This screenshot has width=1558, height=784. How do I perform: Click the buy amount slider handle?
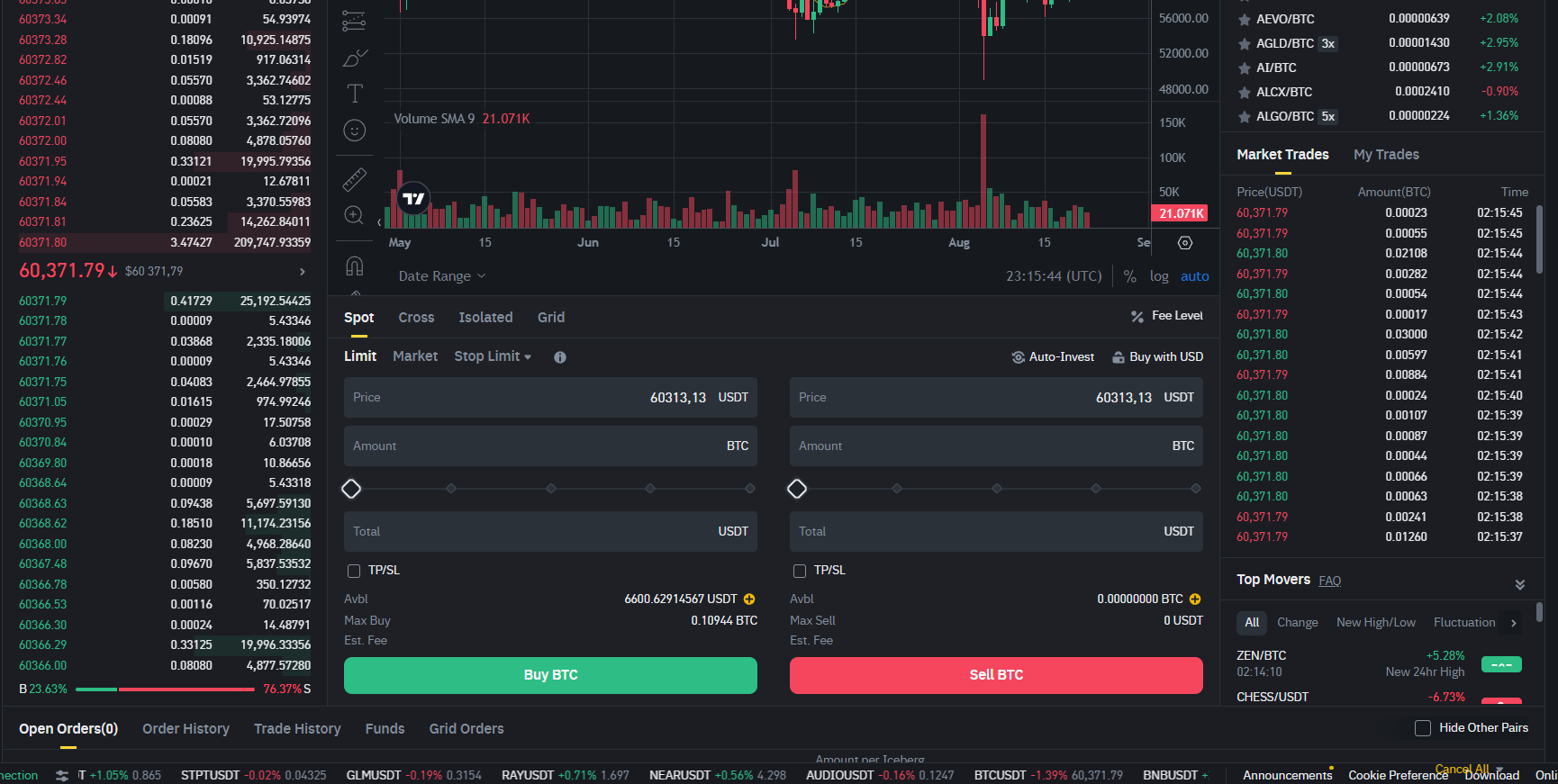coord(351,489)
